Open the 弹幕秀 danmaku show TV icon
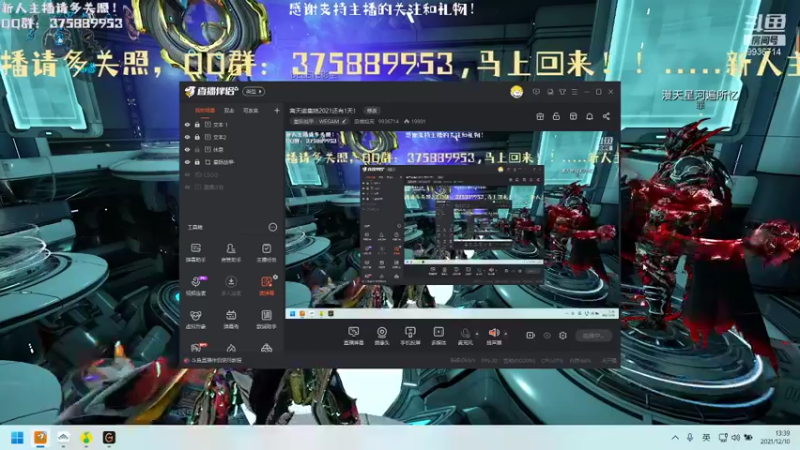 click(231, 319)
